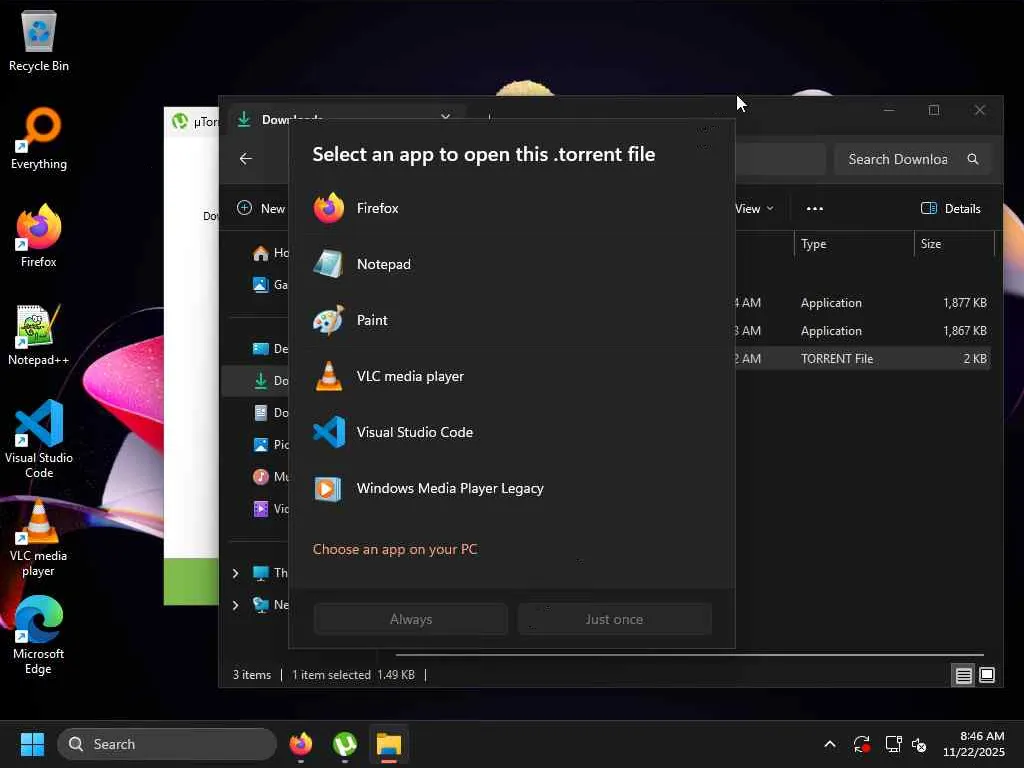1024x768 pixels.
Task: Open uTorrent from the taskbar
Action: point(345,744)
